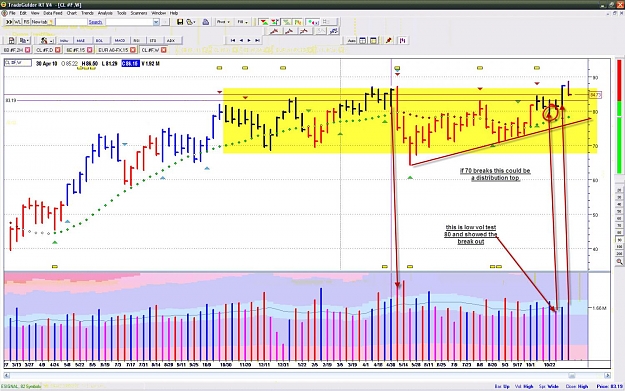
Task: Click the double-arrow expand icon
Action: (9, 22)
